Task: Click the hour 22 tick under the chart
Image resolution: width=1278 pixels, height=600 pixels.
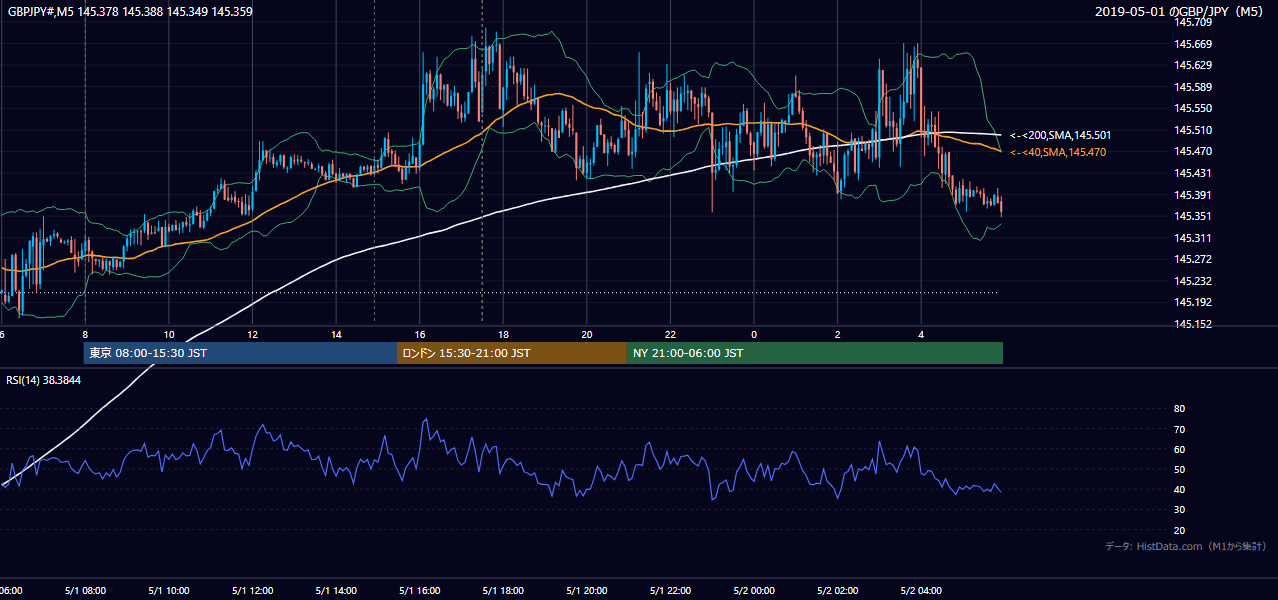Action: coord(670,335)
